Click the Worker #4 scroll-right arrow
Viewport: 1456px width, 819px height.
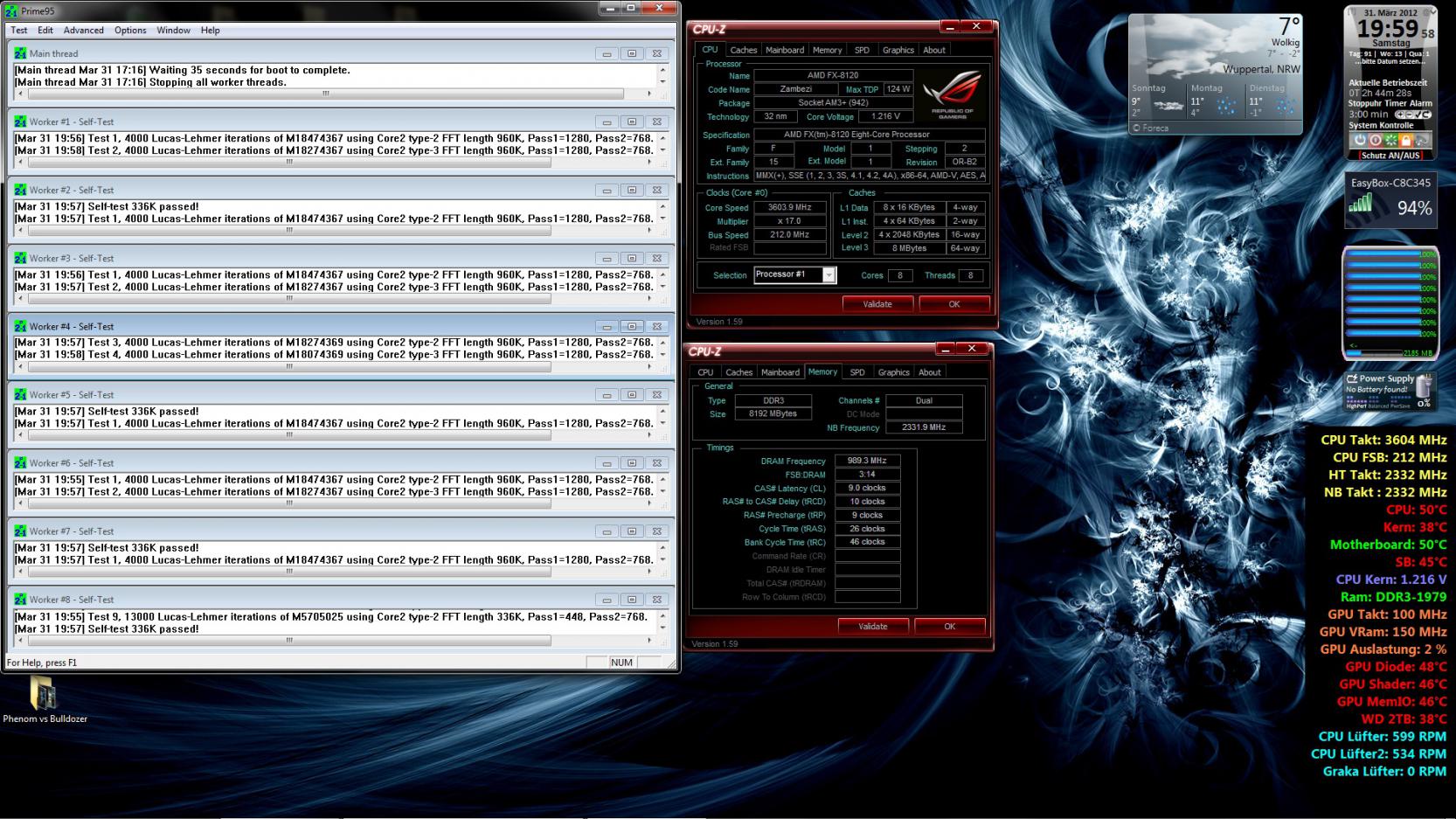648,366
